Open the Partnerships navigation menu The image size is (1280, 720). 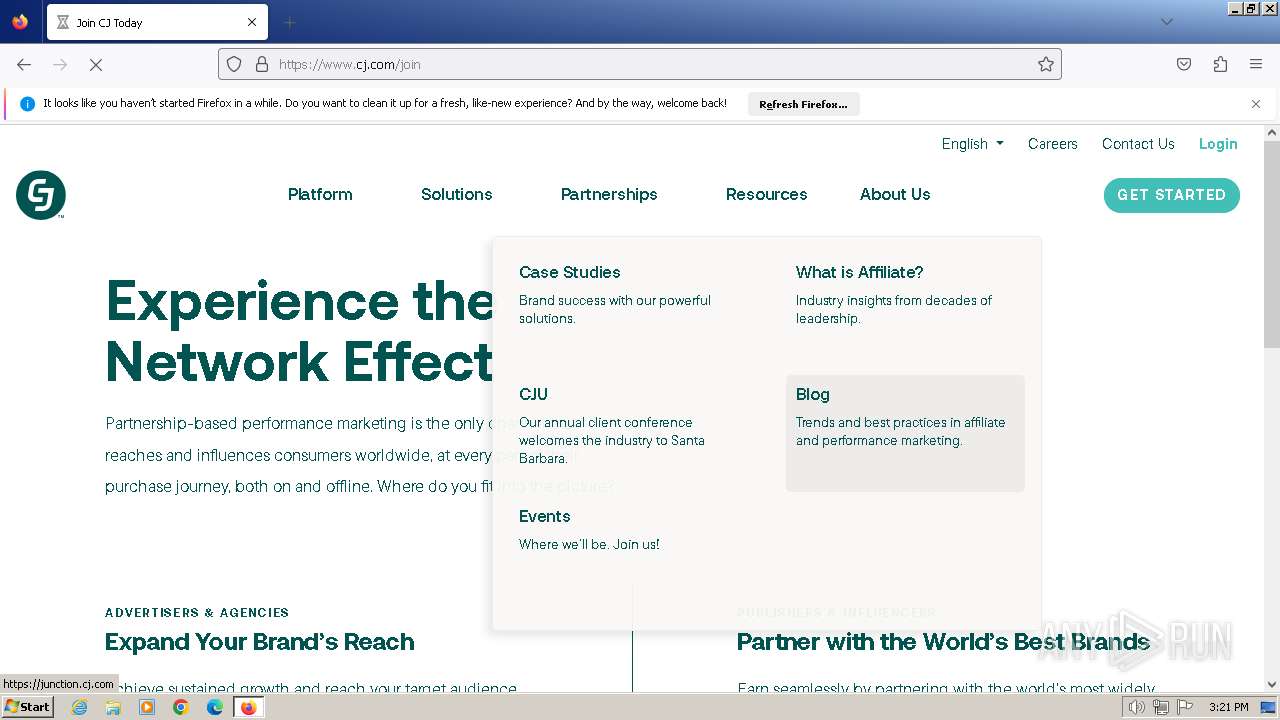(609, 194)
